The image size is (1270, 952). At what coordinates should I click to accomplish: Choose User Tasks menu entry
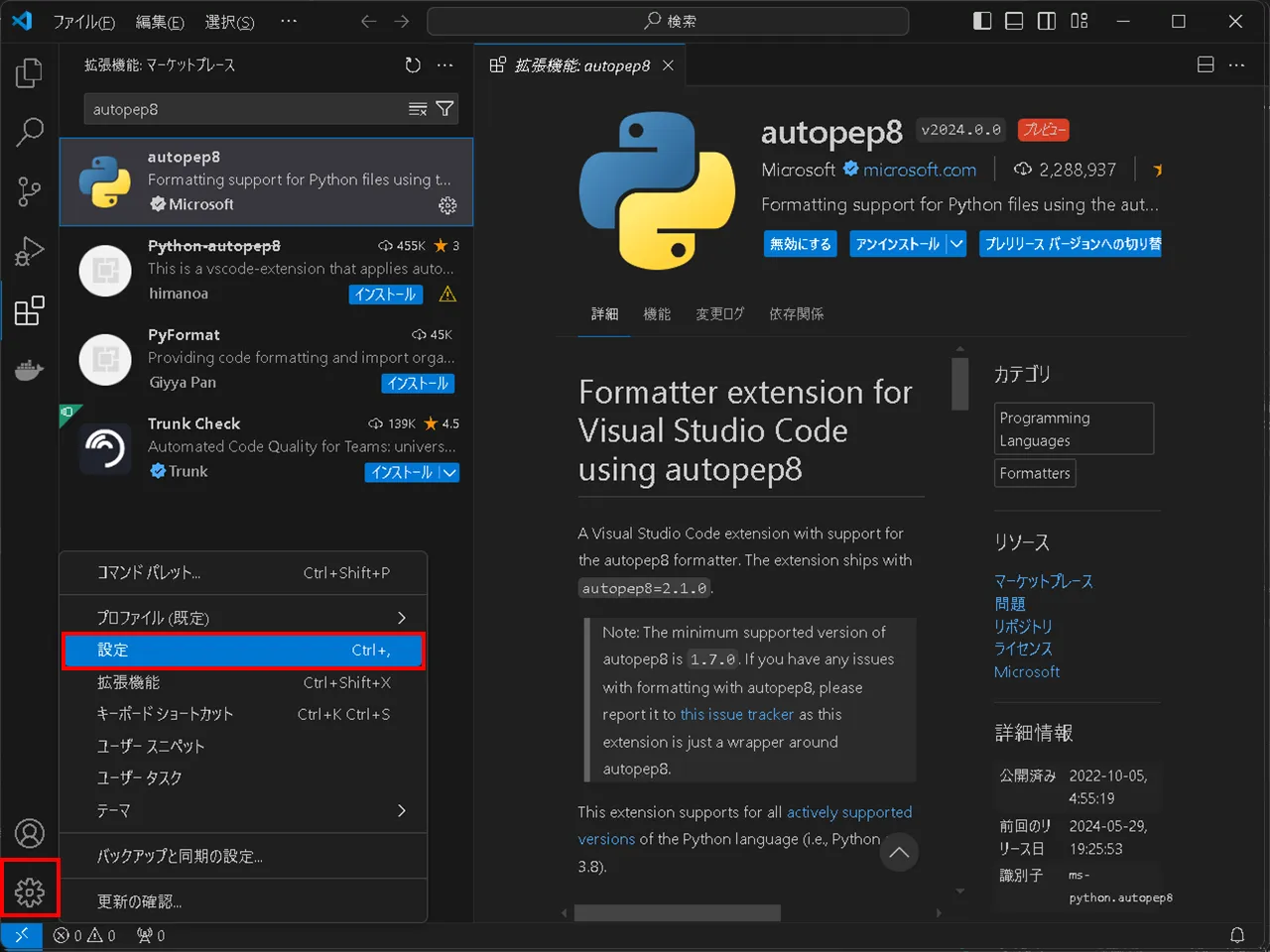tap(243, 778)
